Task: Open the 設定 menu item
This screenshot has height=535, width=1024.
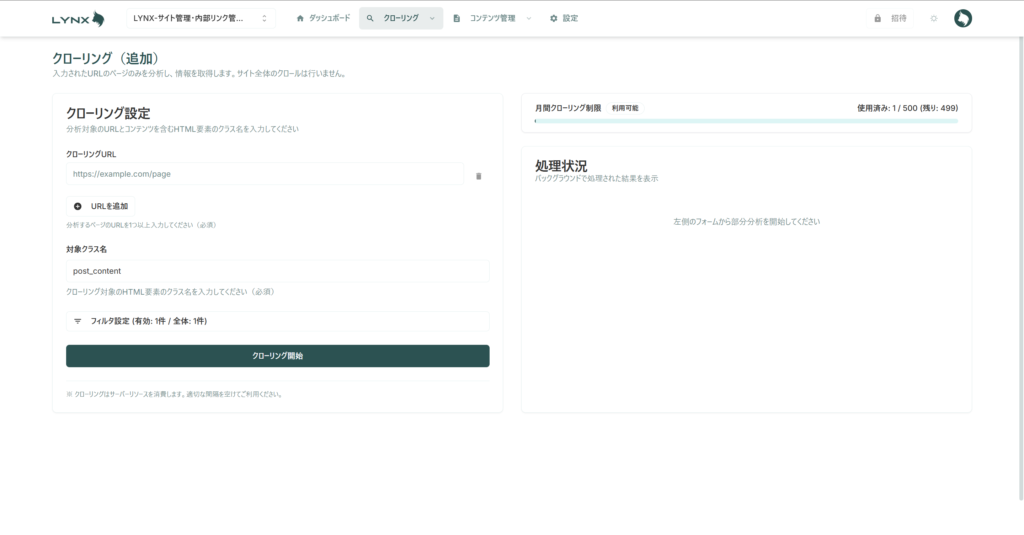Action: click(x=564, y=18)
